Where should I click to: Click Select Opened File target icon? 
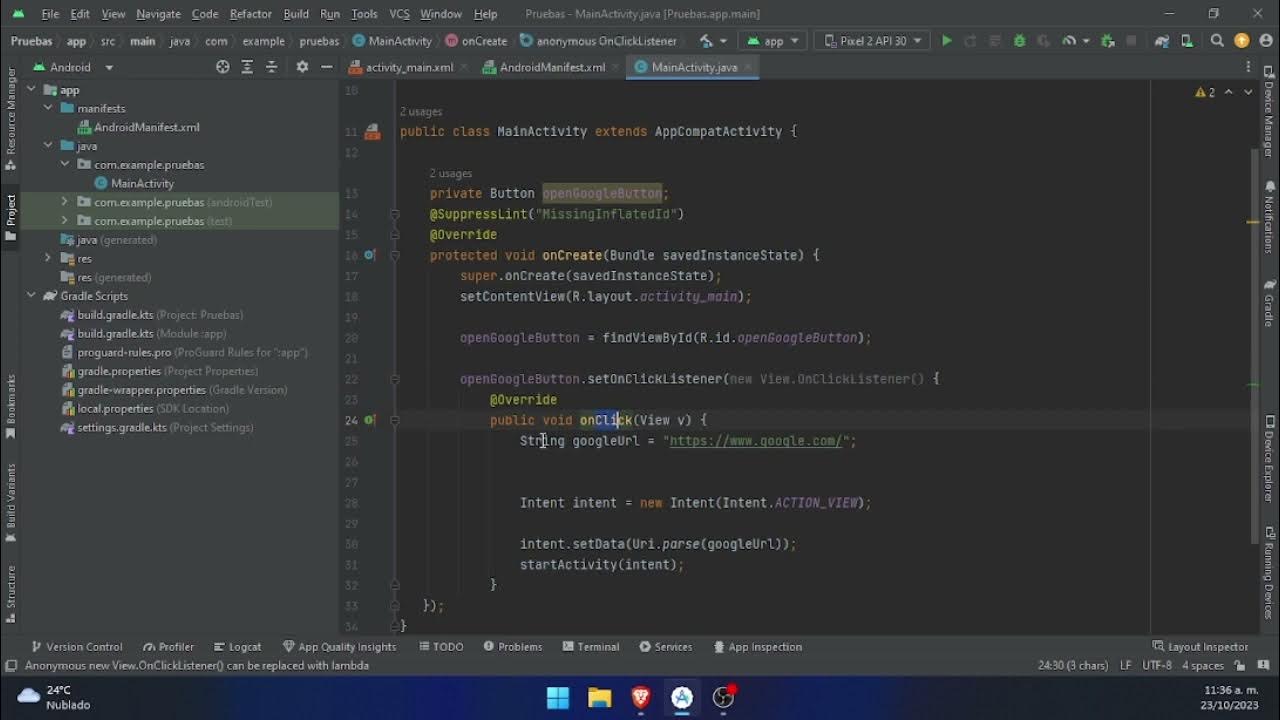(222, 67)
